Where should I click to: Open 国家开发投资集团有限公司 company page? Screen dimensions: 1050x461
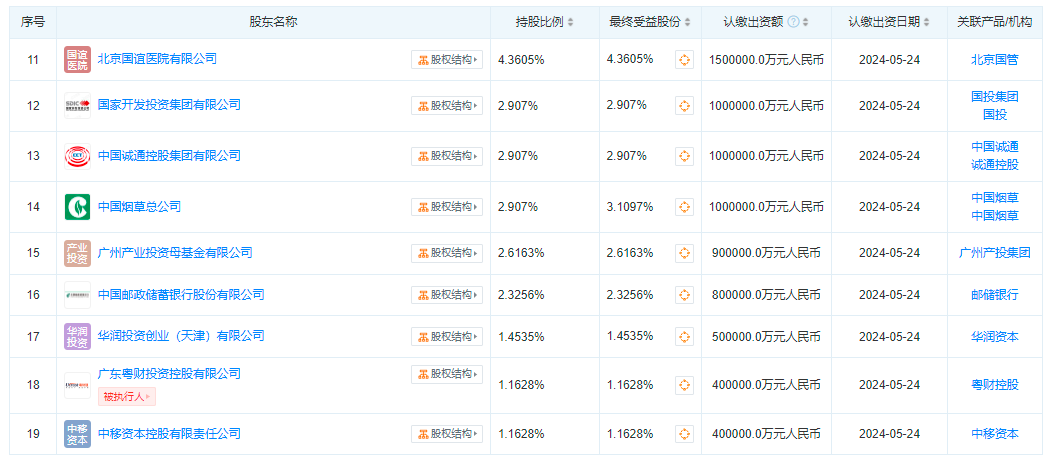pos(169,105)
